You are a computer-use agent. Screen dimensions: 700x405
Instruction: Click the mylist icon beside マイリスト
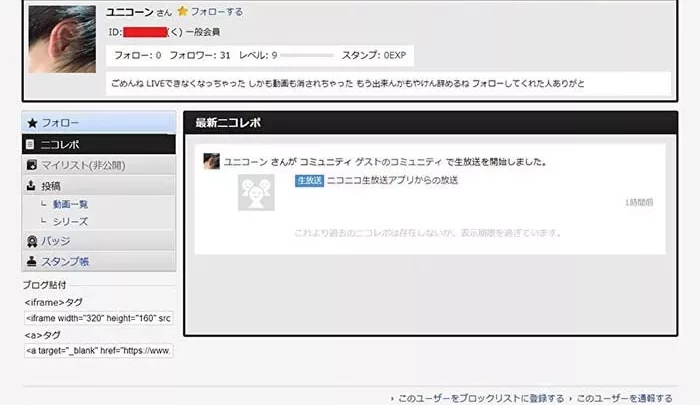coord(32,165)
